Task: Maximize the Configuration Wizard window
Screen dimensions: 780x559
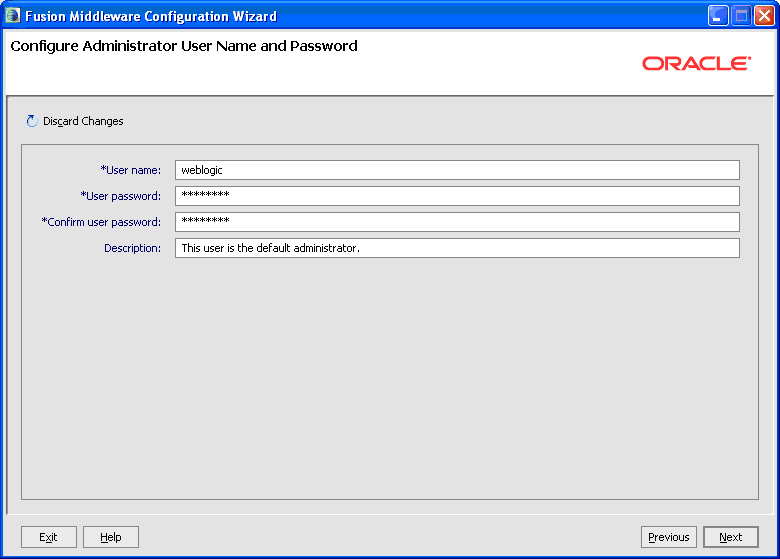Action: [x=741, y=16]
